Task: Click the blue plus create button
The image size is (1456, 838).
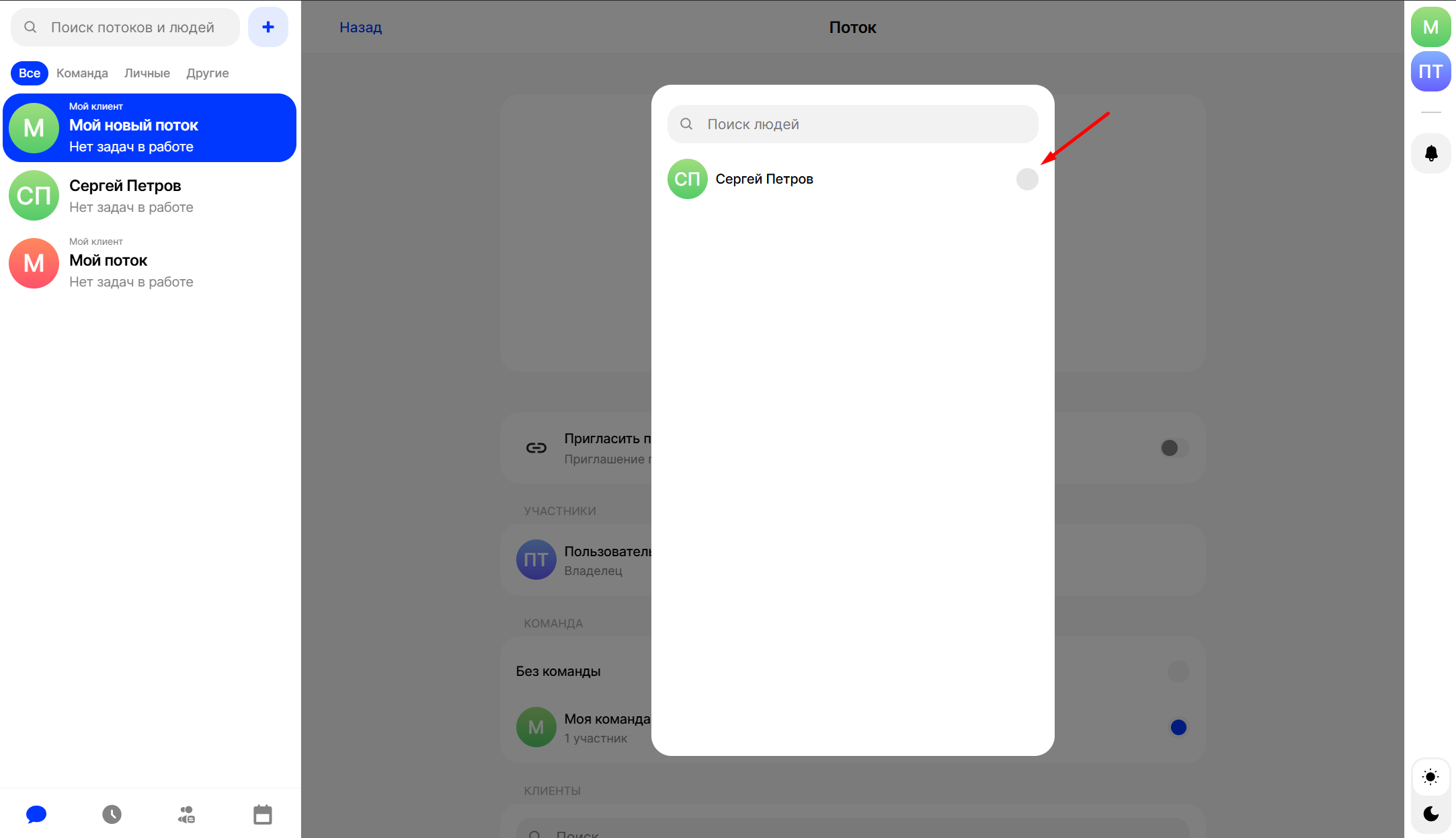Action: point(268,27)
